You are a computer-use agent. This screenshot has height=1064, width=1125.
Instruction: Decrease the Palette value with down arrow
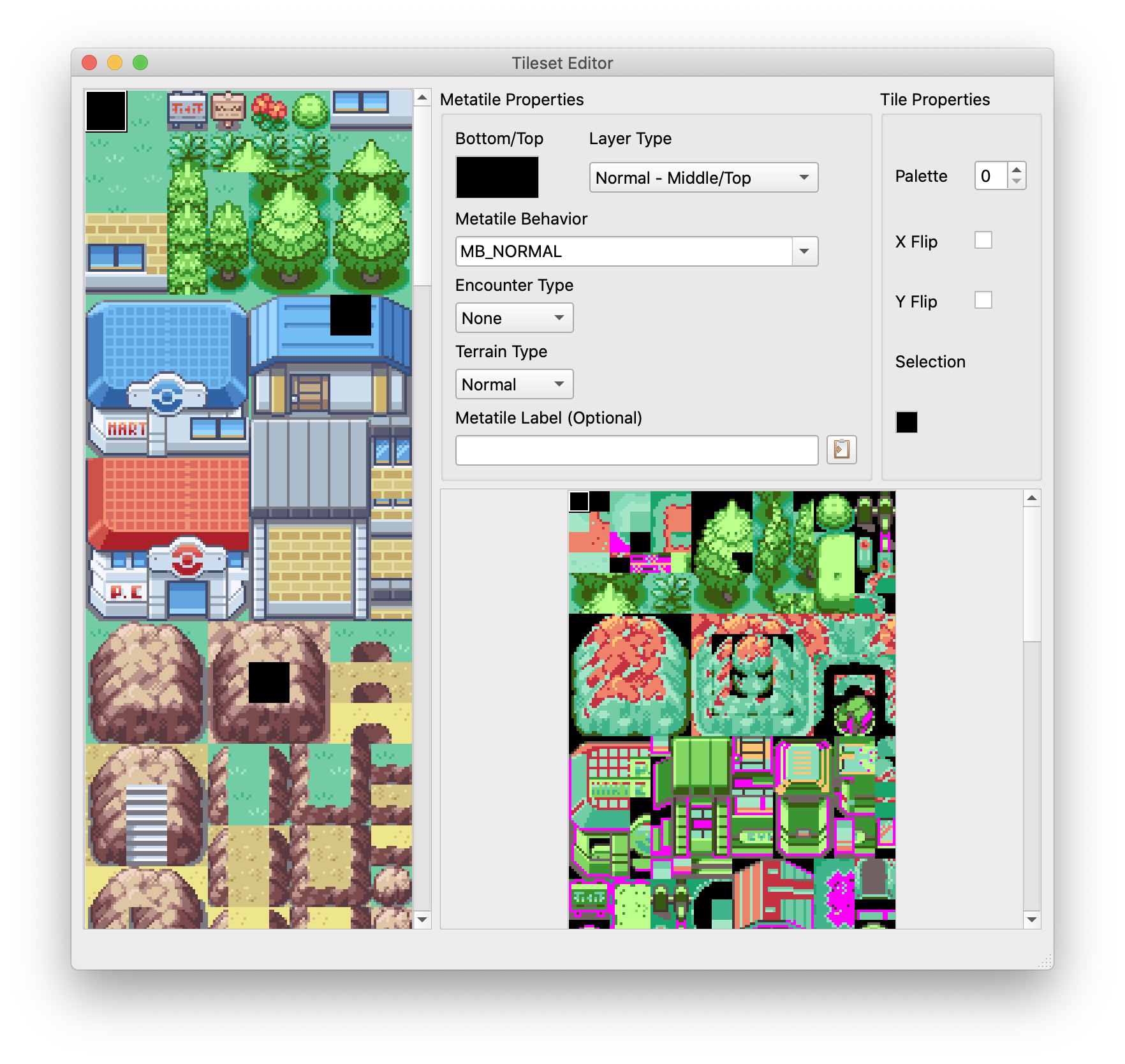pyautogui.click(x=1017, y=182)
